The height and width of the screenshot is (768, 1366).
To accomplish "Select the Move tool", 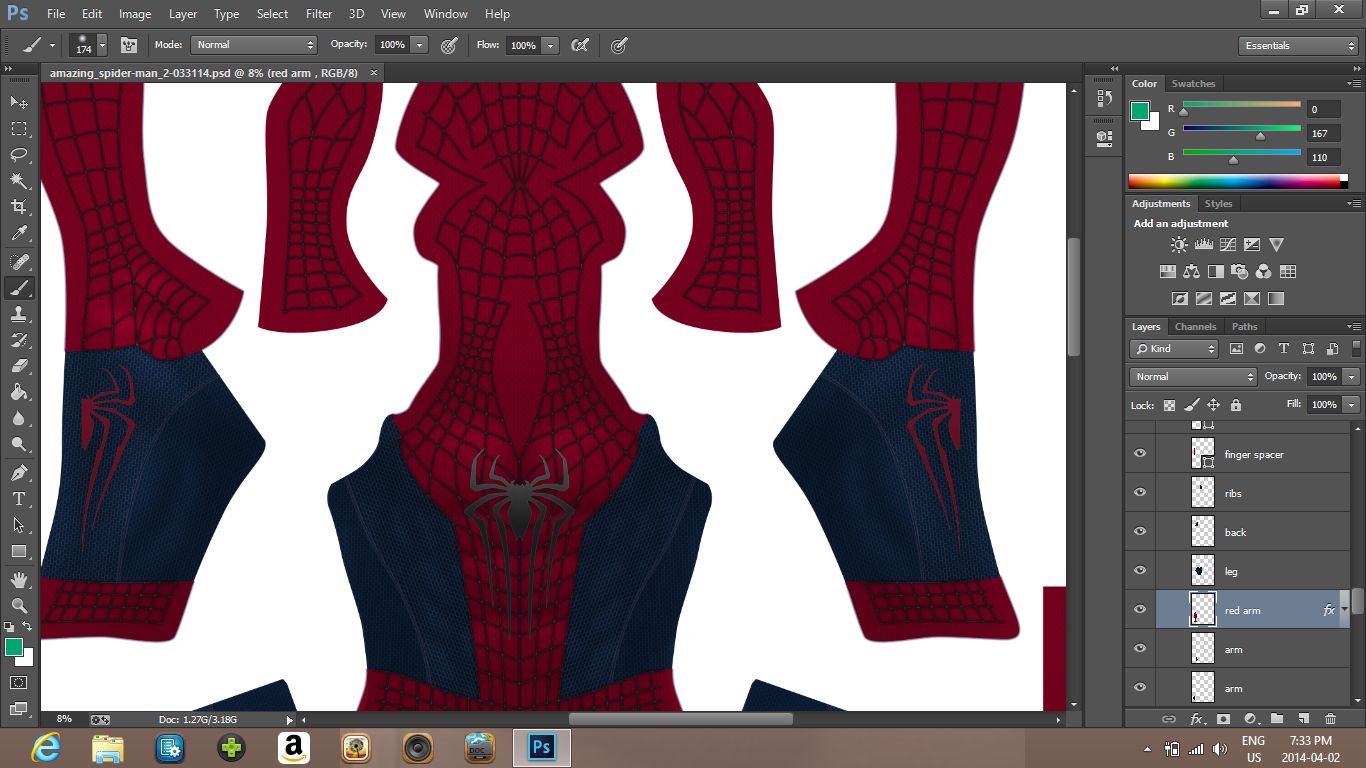I will (19, 102).
